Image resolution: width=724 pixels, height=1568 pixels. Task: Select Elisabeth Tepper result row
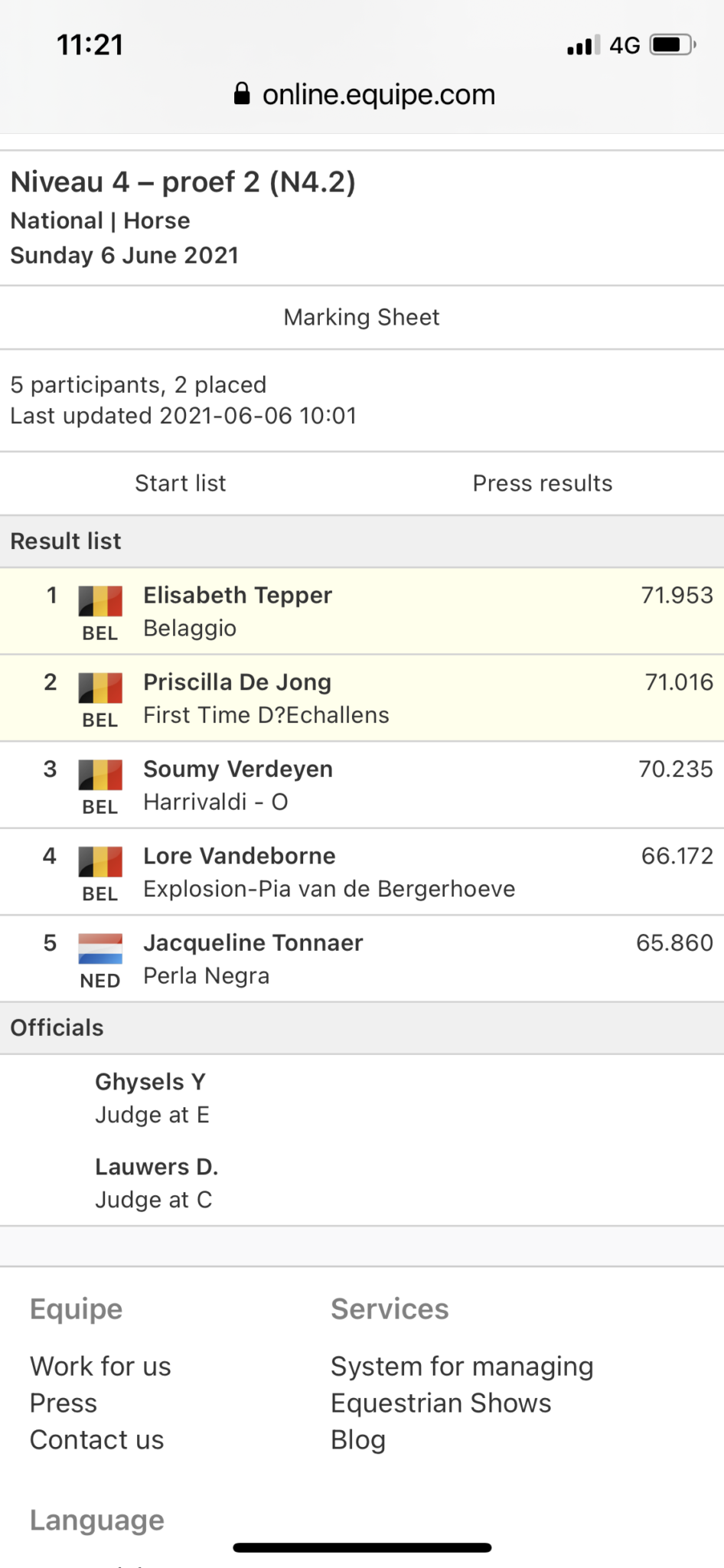(x=362, y=611)
